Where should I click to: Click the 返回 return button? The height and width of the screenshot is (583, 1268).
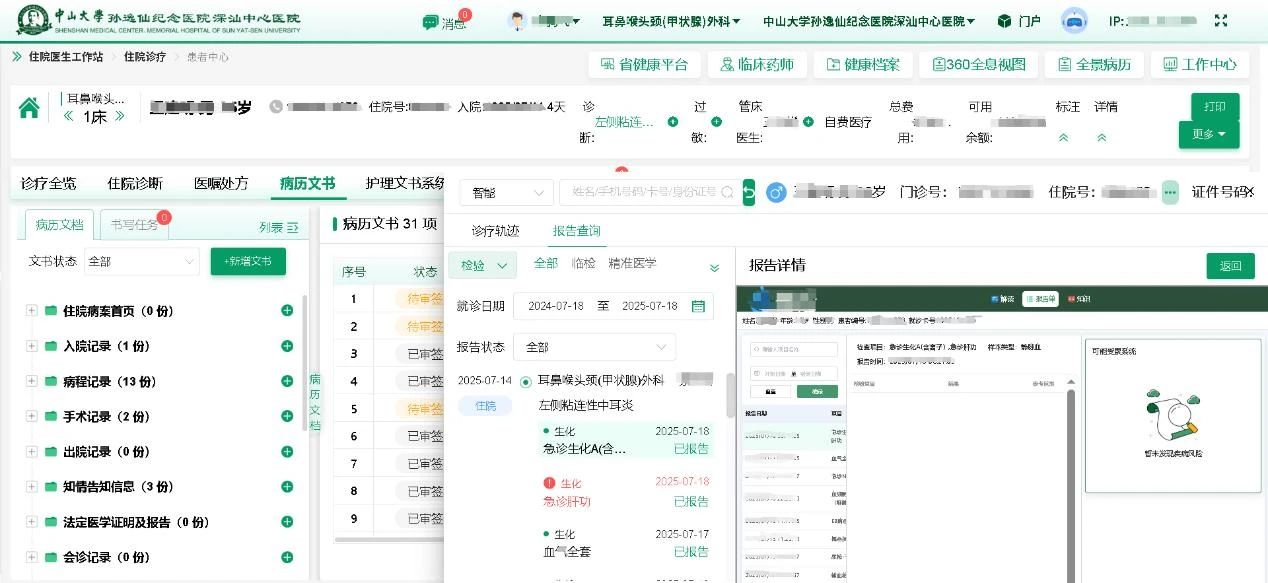1229,266
